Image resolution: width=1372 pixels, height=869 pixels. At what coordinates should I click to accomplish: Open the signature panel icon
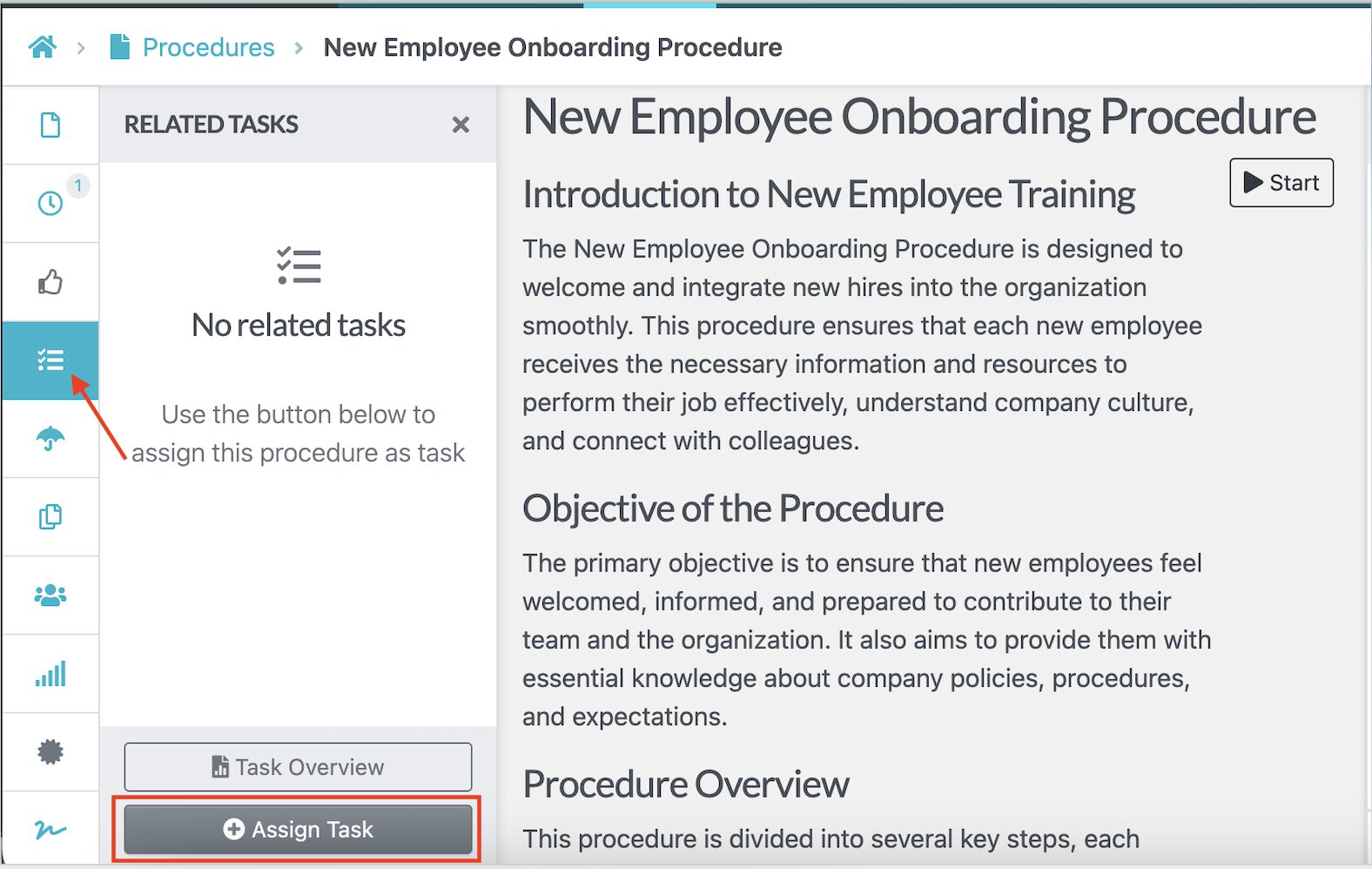tap(50, 830)
